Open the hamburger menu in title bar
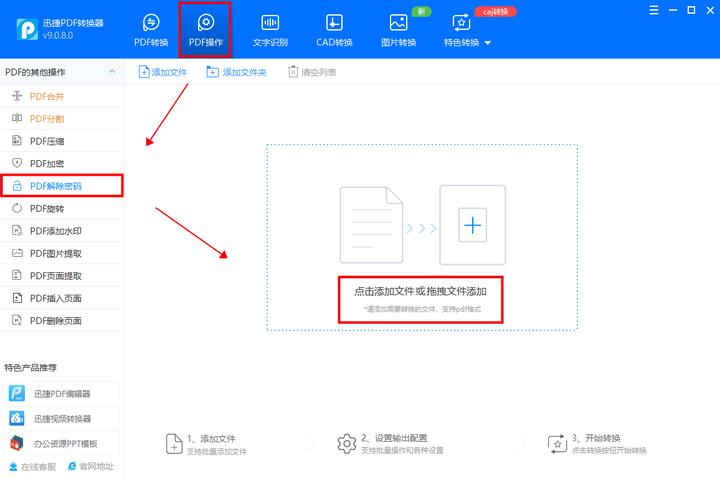This screenshot has width=720, height=478. 654,10
